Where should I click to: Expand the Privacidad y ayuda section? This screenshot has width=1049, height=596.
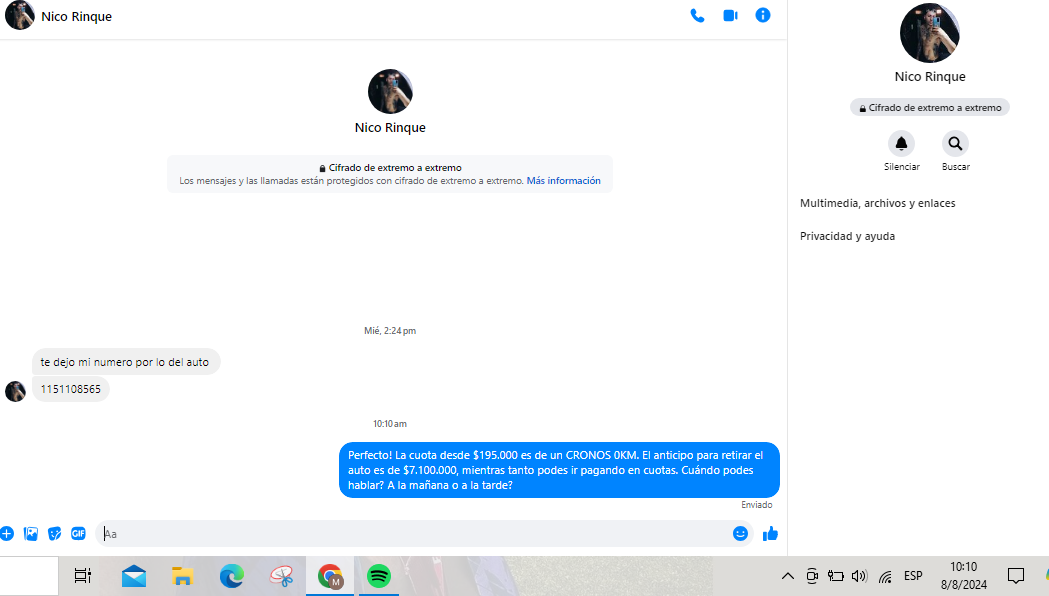tap(847, 237)
